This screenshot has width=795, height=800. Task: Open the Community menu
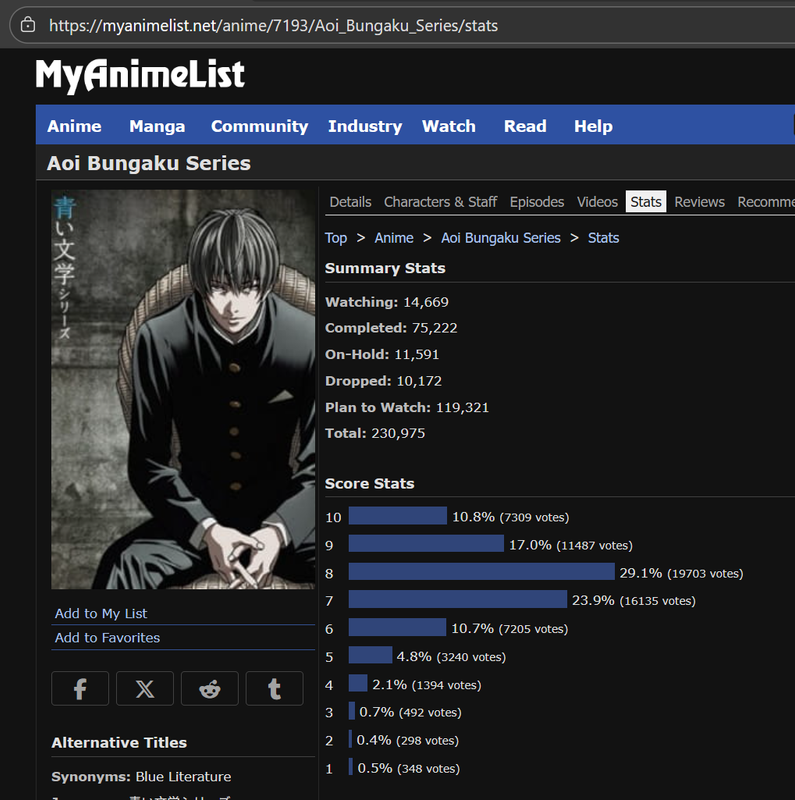pyautogui.click(x=260, y=126)
